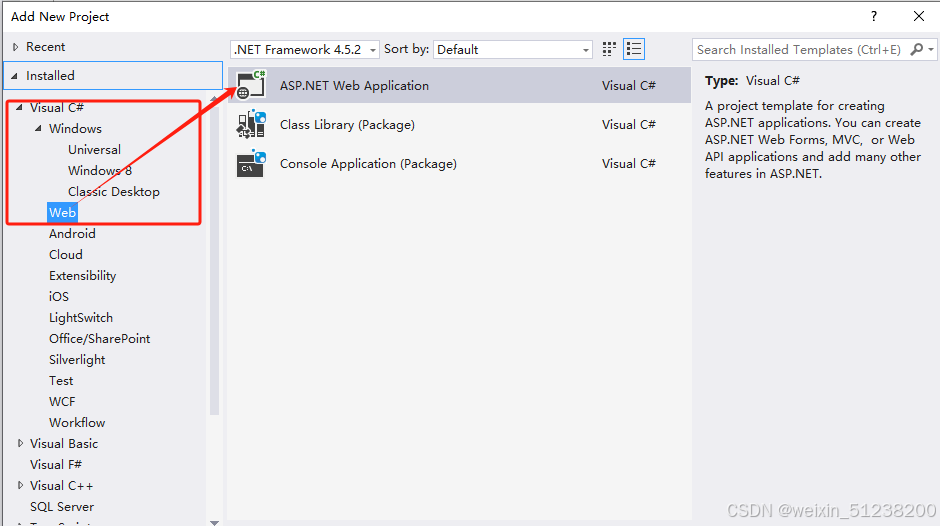Click Visual C# in Console Application row
The image size is (940, 526).
(x=629, y=164)
